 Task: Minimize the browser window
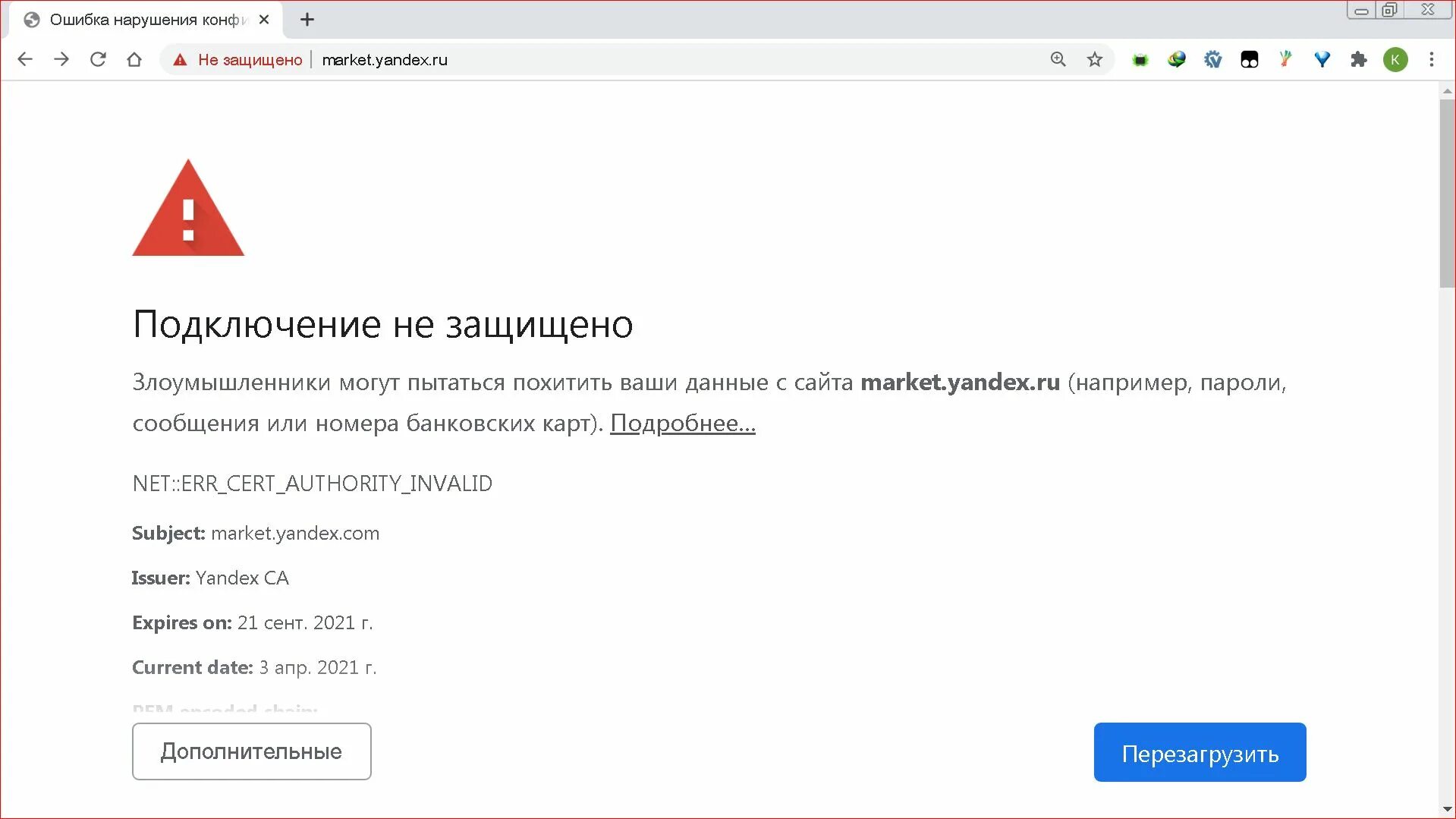[1362, 11]
